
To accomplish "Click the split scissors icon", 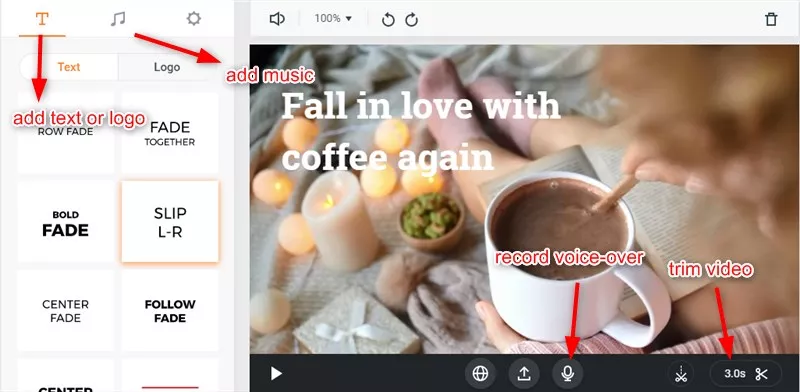I will [681, 374].
